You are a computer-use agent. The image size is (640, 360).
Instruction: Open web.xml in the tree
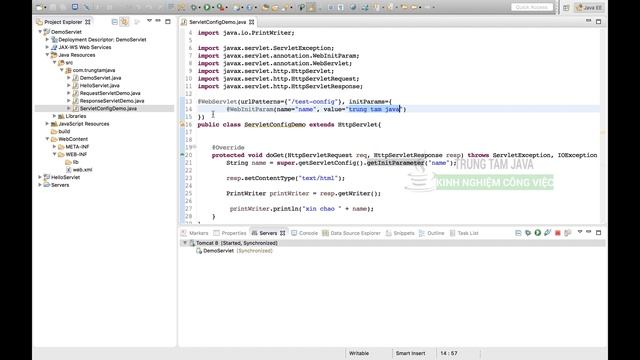[x=82, y=169]
